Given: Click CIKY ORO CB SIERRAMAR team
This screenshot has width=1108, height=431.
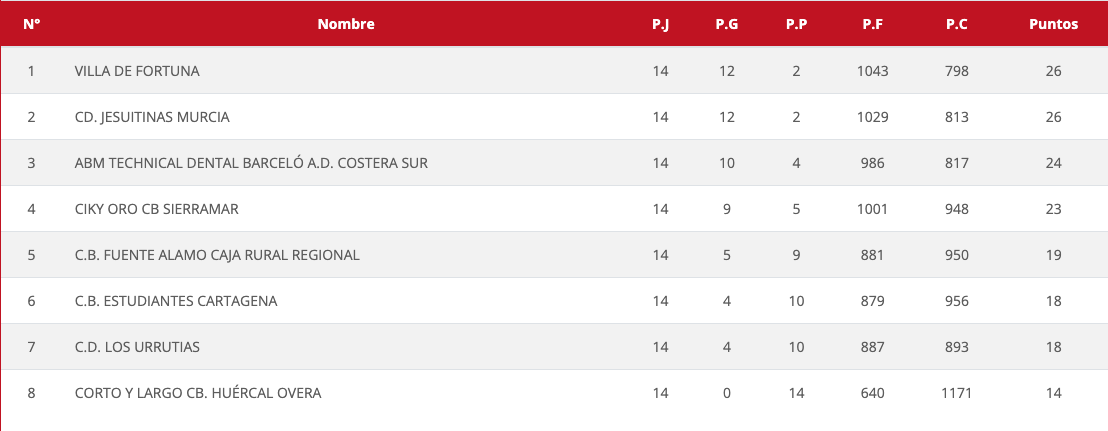Looking at the screenshot, I should point(157,209).
